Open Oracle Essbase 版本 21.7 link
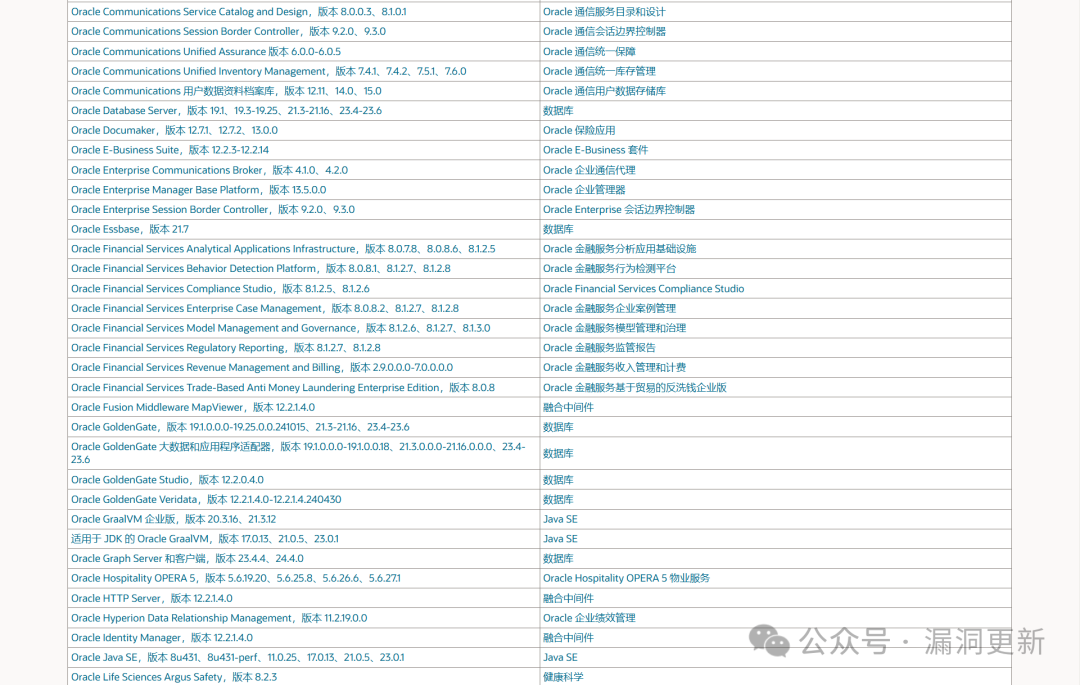This screenshot has height=685, width=1080. pos(129,229)
